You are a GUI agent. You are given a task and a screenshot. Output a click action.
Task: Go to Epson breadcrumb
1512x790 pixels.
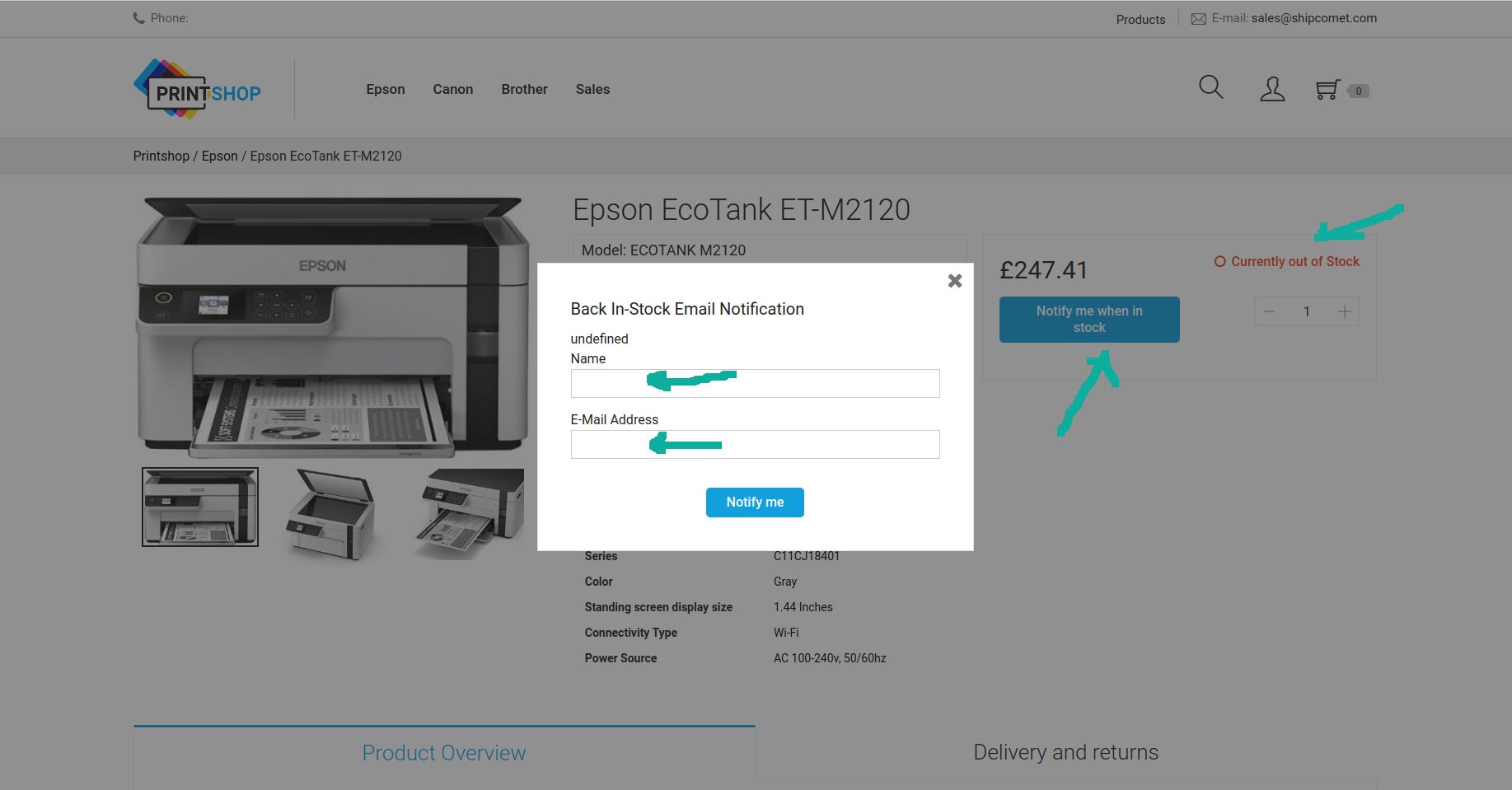click(x=220, y=156)
